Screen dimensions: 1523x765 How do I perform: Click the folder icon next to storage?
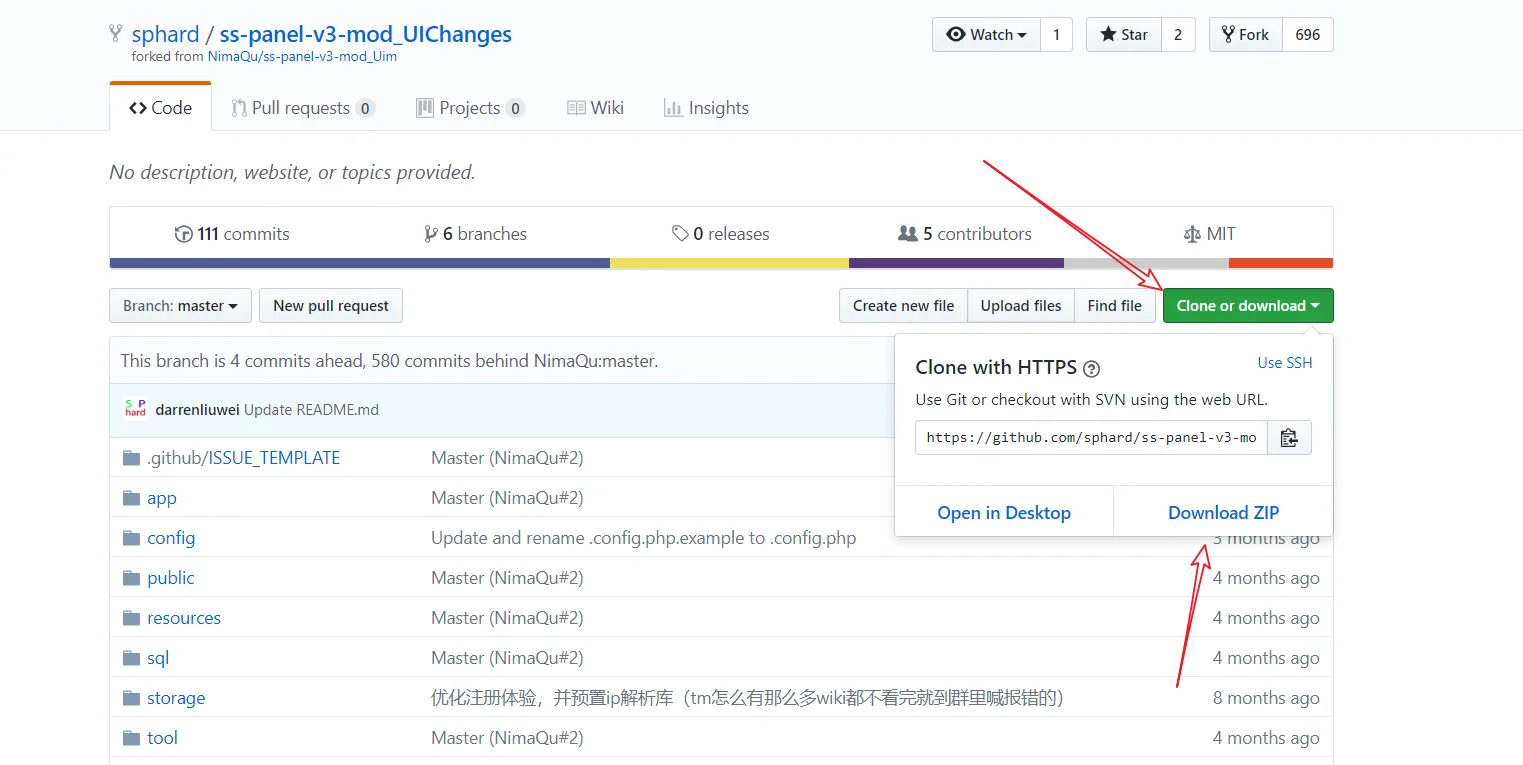pyautogui.click(x=131, y=698)
